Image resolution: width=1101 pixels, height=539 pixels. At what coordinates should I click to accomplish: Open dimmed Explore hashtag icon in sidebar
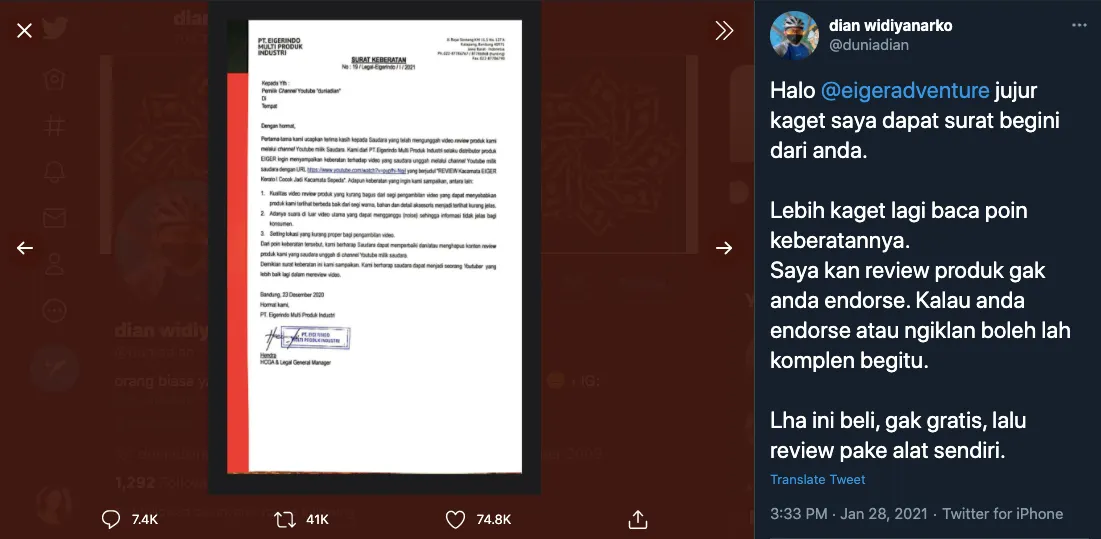pos(54,126)
